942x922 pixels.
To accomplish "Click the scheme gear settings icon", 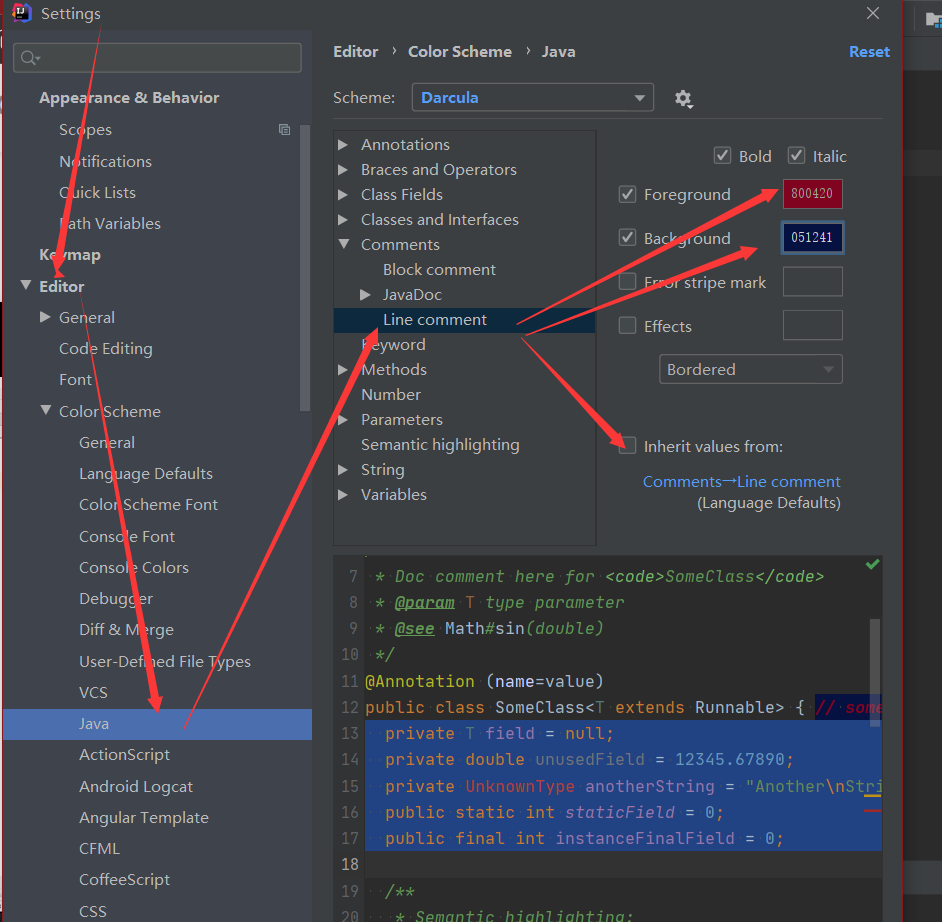I will pos(683,99).
